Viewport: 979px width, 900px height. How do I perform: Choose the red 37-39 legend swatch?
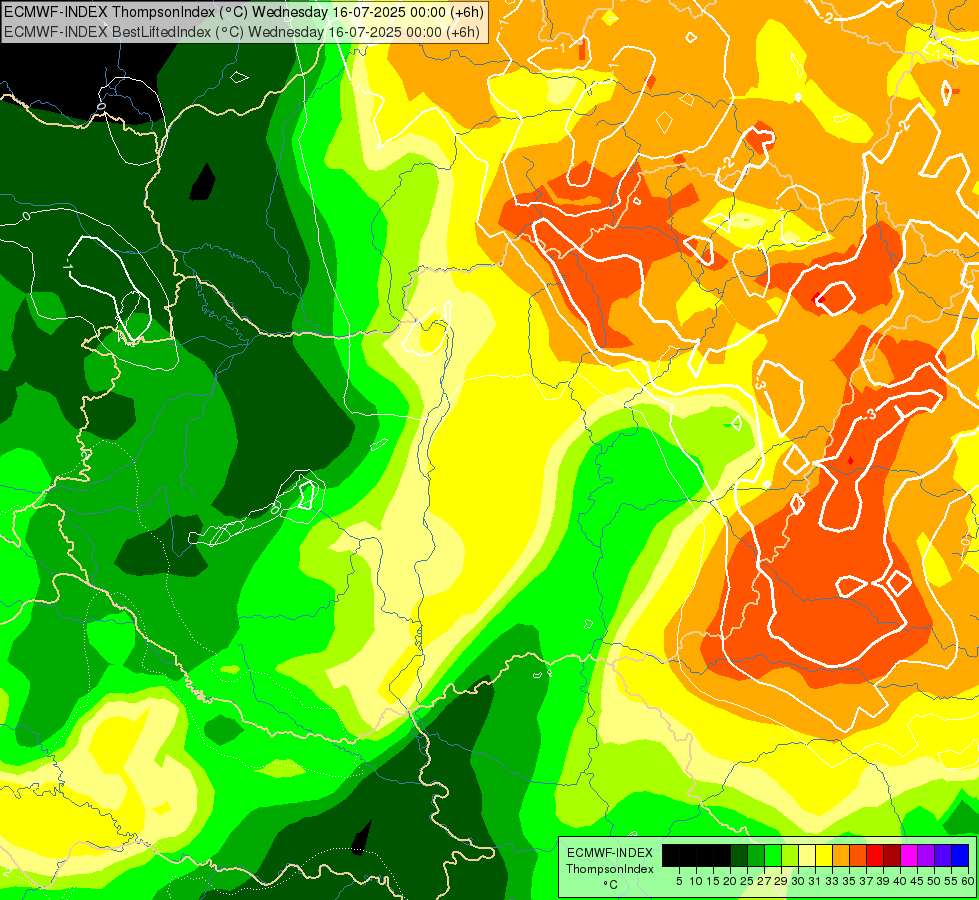pos(875,855)
